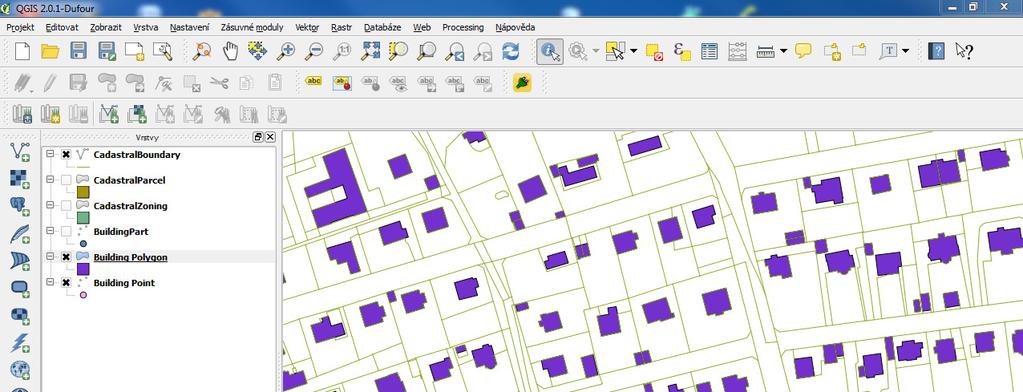Collapse the CadastralZoning layer tree node
Viewport: 1023px width, 392px height.
point(50,205)
